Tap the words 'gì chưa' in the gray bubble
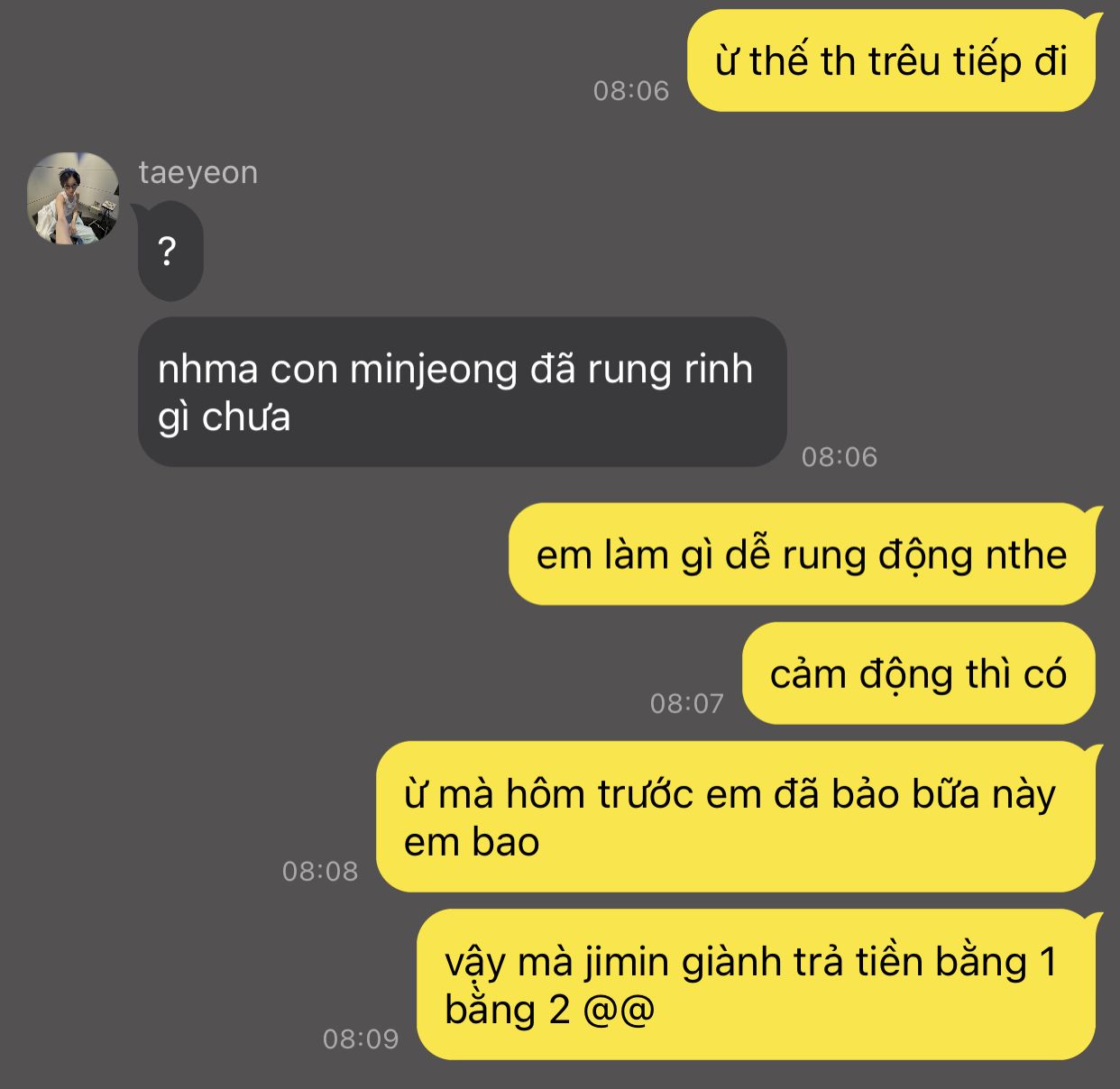Viewport: 1120px width, 1089px height. [224, 418]
